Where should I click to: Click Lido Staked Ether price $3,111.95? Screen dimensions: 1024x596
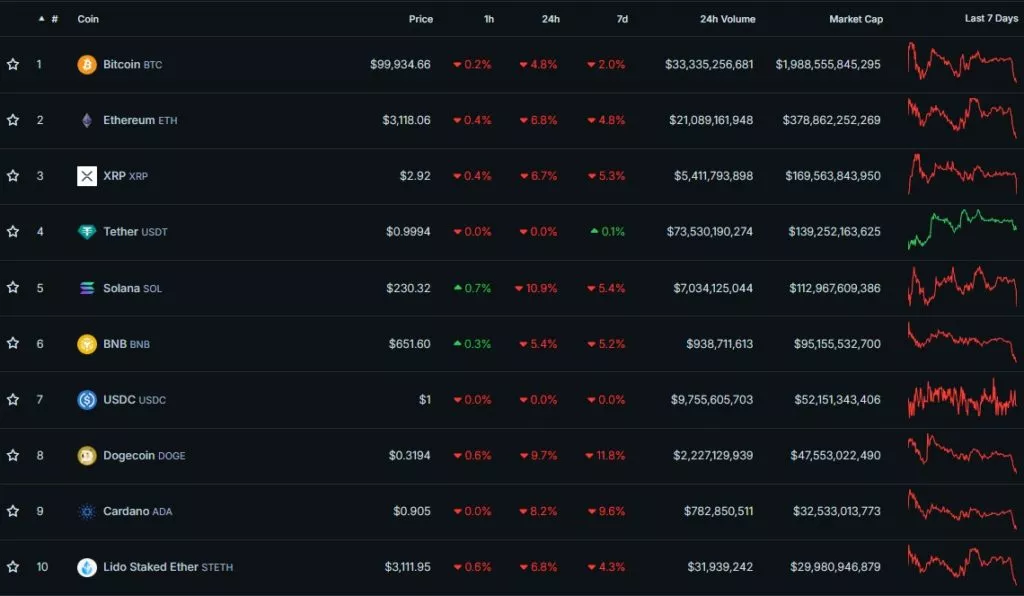click(x=408, y=567)
